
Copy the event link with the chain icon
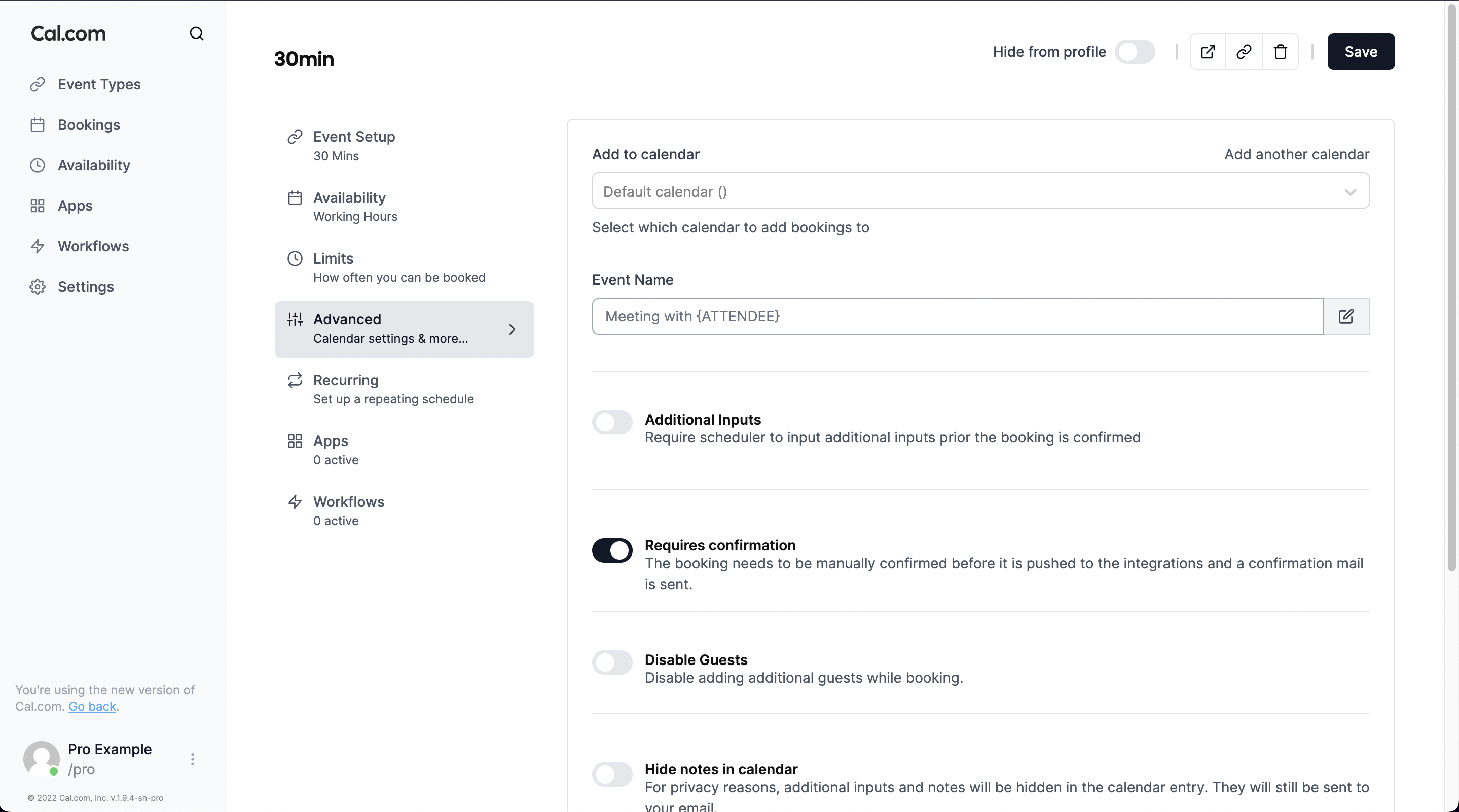pos(1244,52)
